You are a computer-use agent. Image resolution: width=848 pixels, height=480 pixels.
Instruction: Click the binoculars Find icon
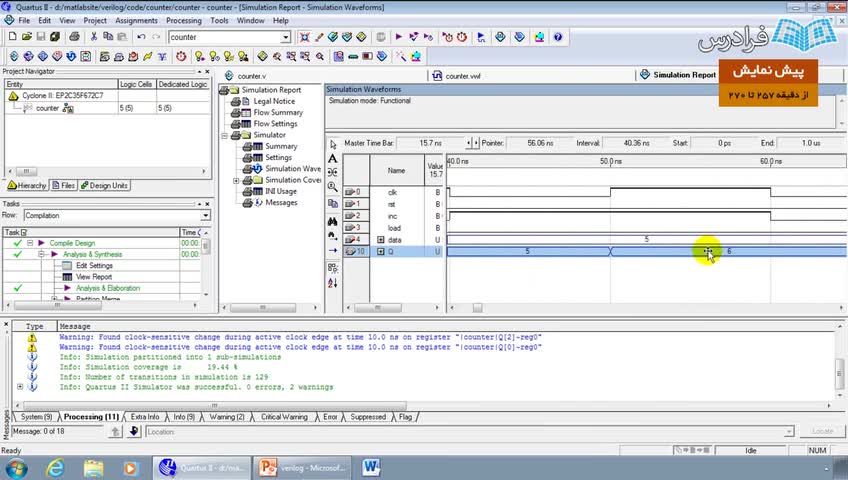coord(333,221)
